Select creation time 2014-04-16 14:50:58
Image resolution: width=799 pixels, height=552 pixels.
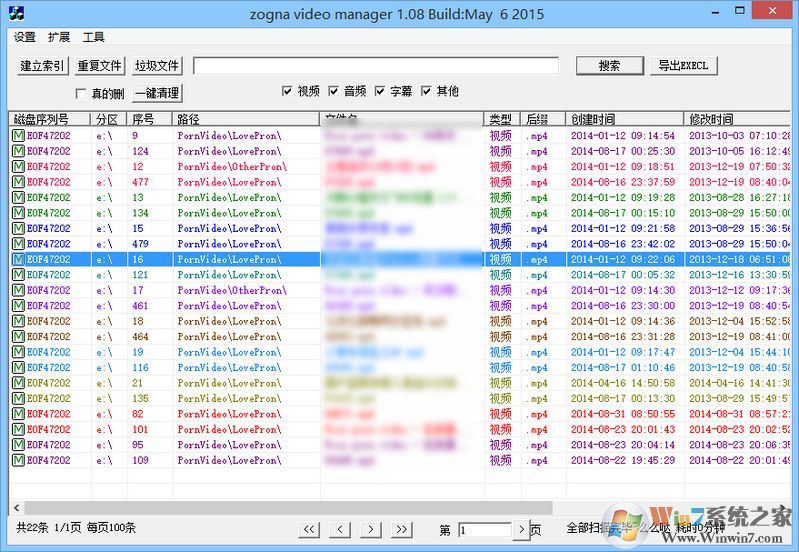pos(623,383)
